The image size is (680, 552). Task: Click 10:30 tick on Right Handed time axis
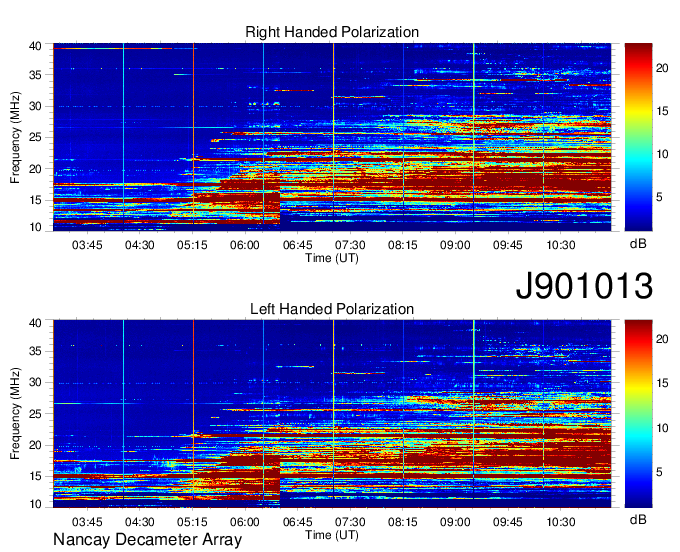click(x=561, y=245)
